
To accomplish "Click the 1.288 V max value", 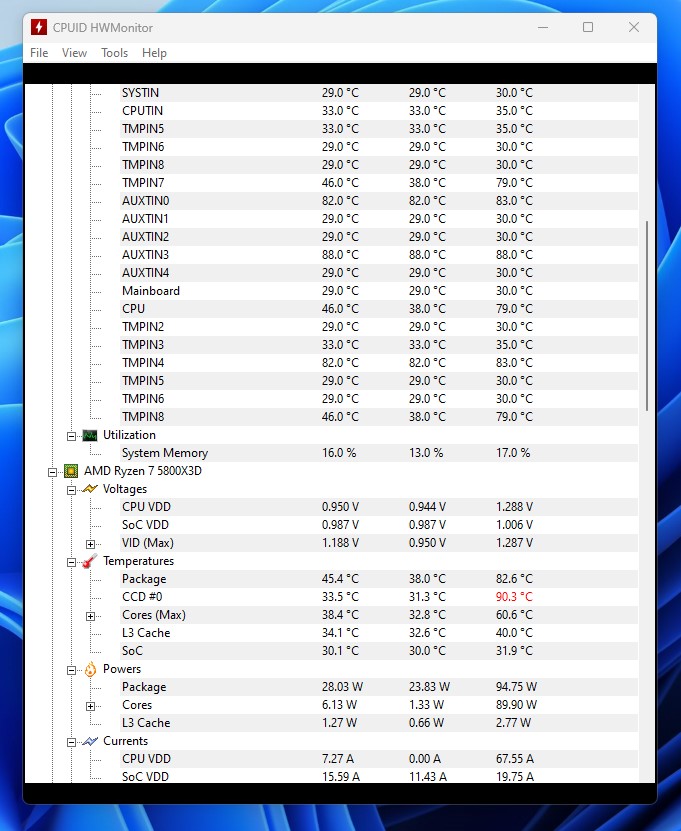I will [514, 507].
